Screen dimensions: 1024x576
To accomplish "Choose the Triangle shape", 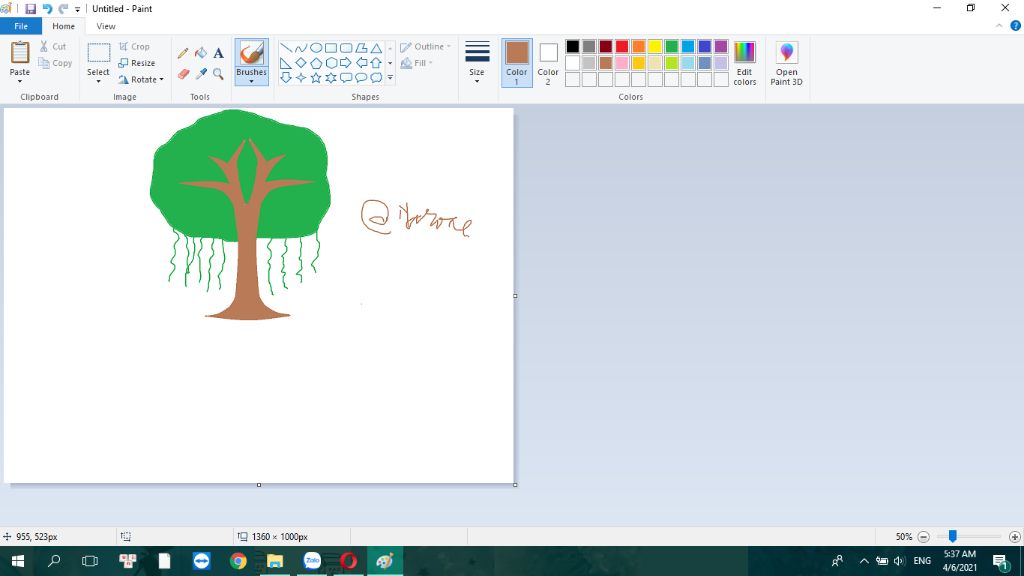I will click(376, 48).
